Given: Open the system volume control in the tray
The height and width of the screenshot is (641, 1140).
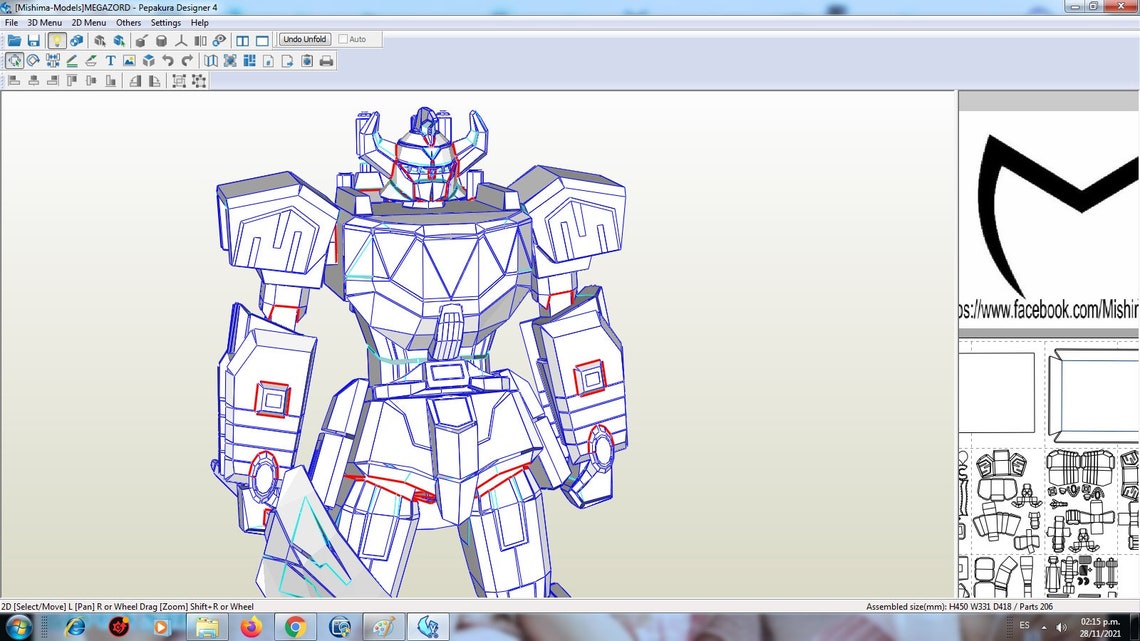Looking at the screenshot, I should click(1060, 627).
